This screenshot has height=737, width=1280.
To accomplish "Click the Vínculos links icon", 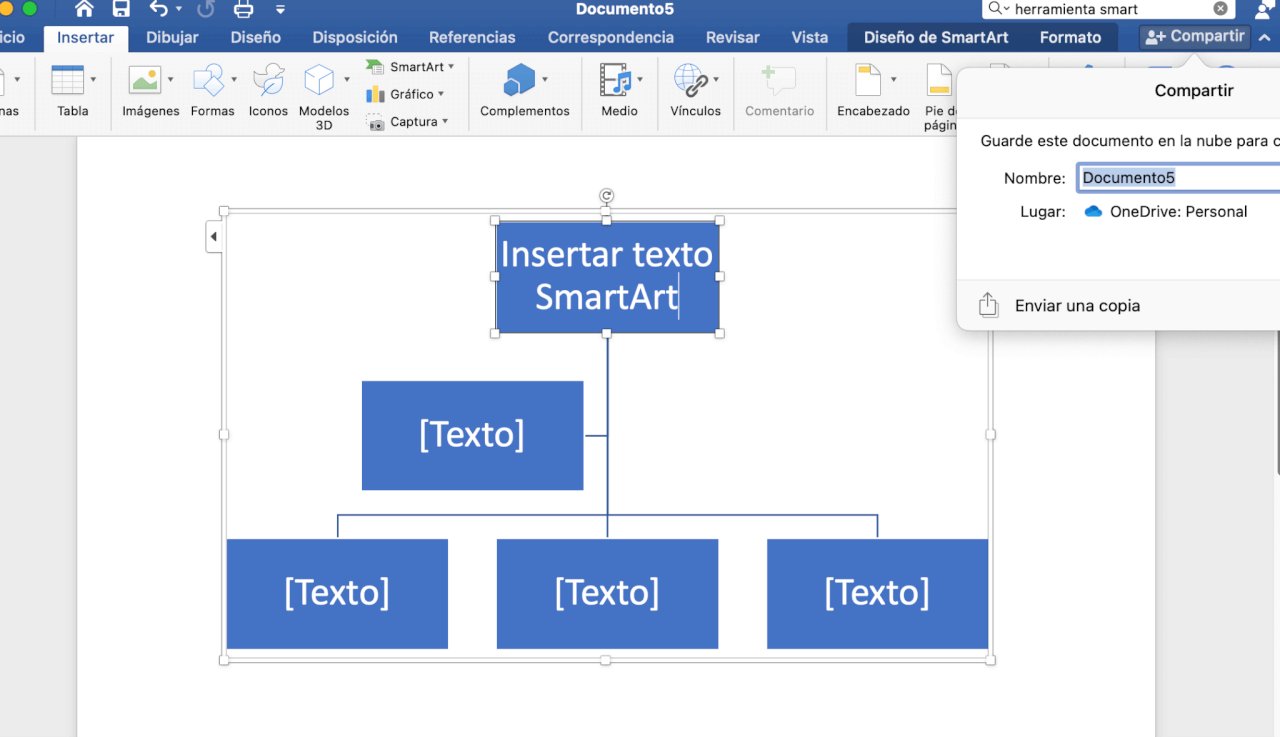I will (x=690, y=80).
